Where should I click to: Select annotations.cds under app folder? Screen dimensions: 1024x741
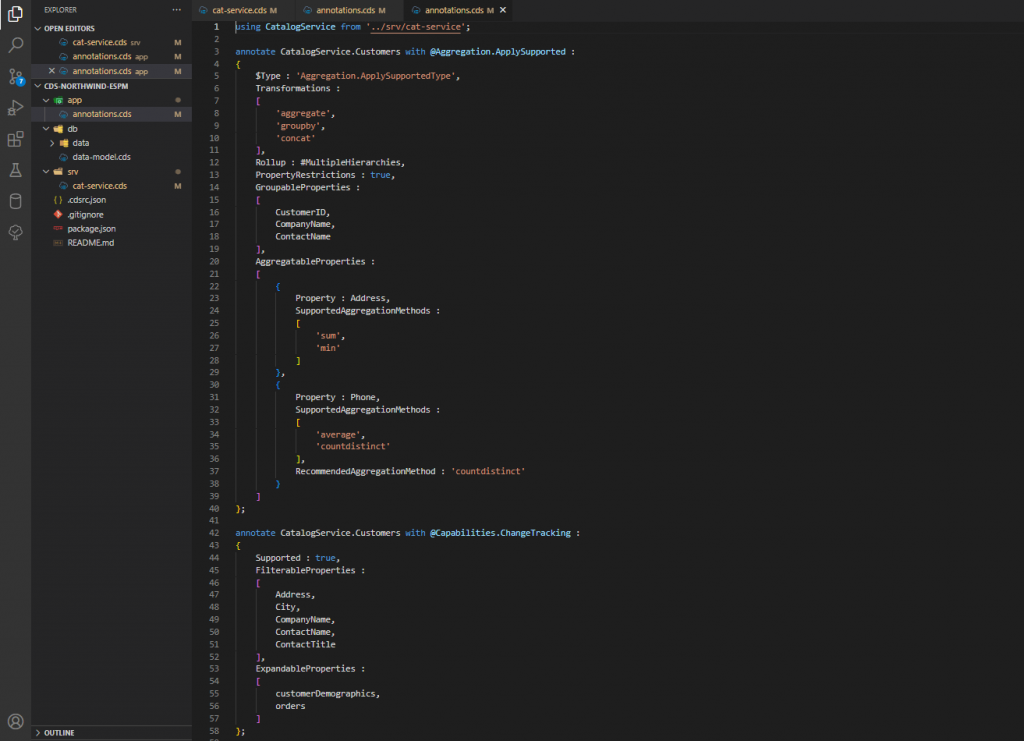[x=111, y=114]
